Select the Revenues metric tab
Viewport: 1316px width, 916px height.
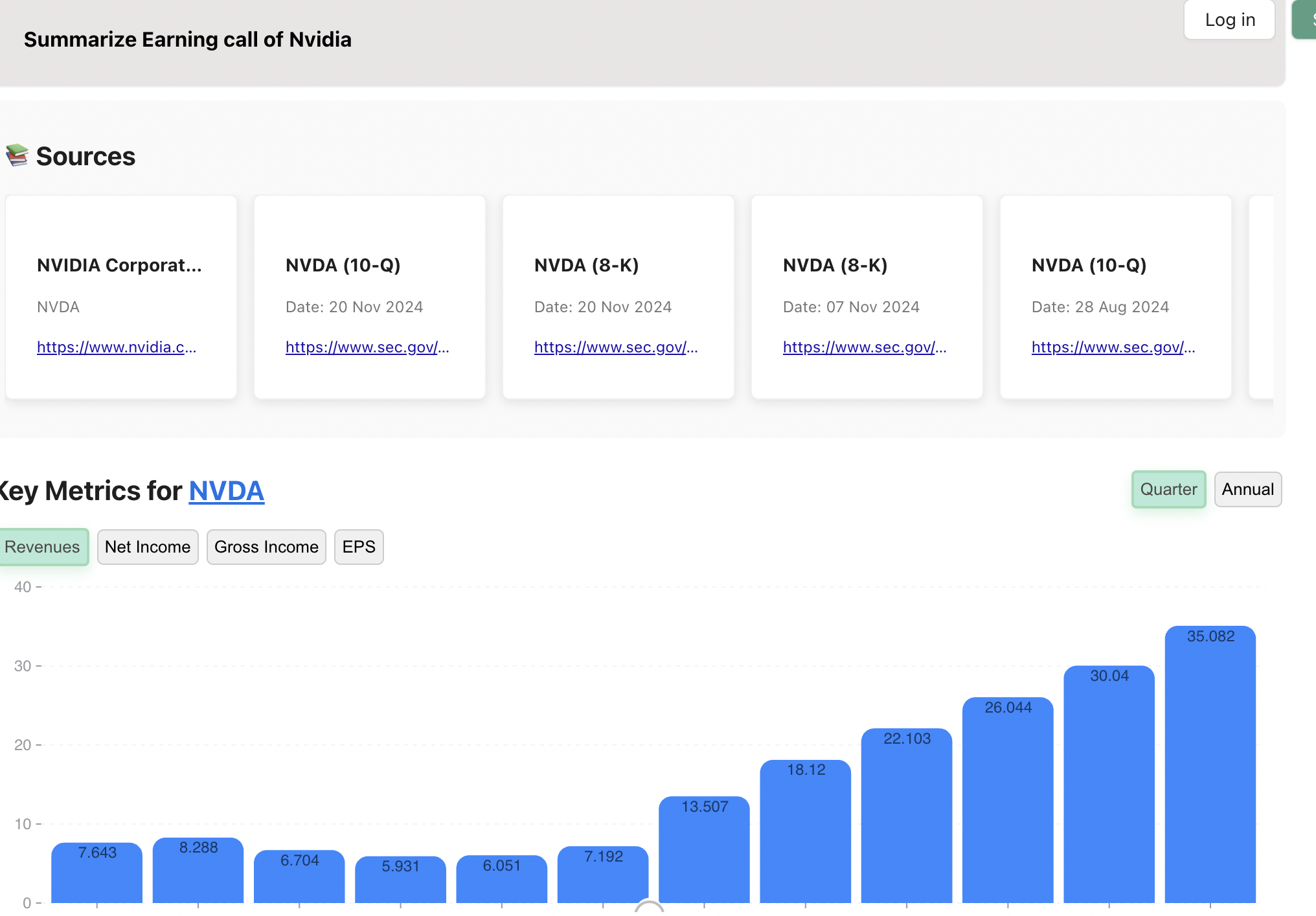(43, 547)
